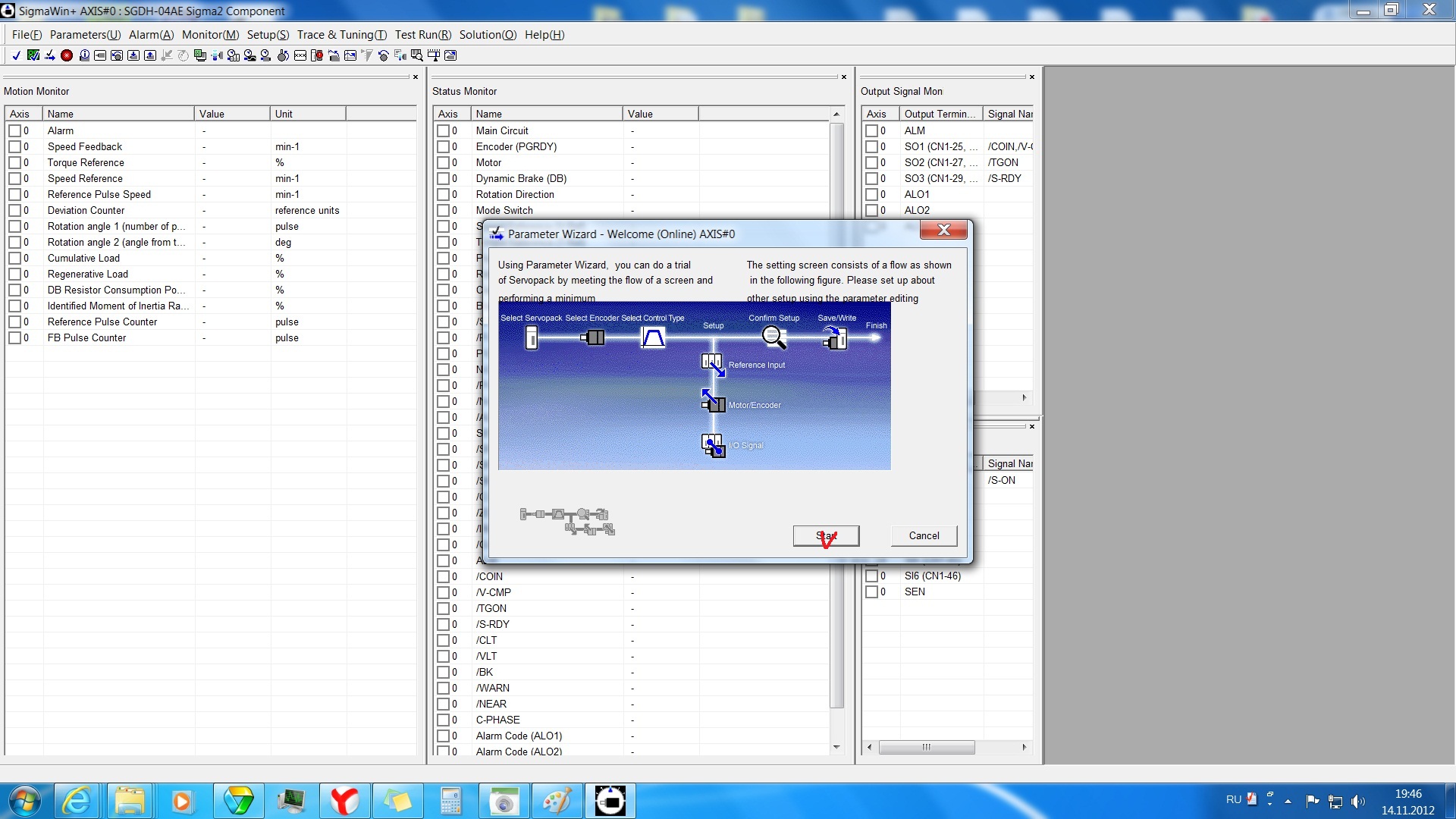The width and height of the screenshot is (1456, 819).
Task: Click the red alarm circle toolbar icon
Action: point(67,55)
